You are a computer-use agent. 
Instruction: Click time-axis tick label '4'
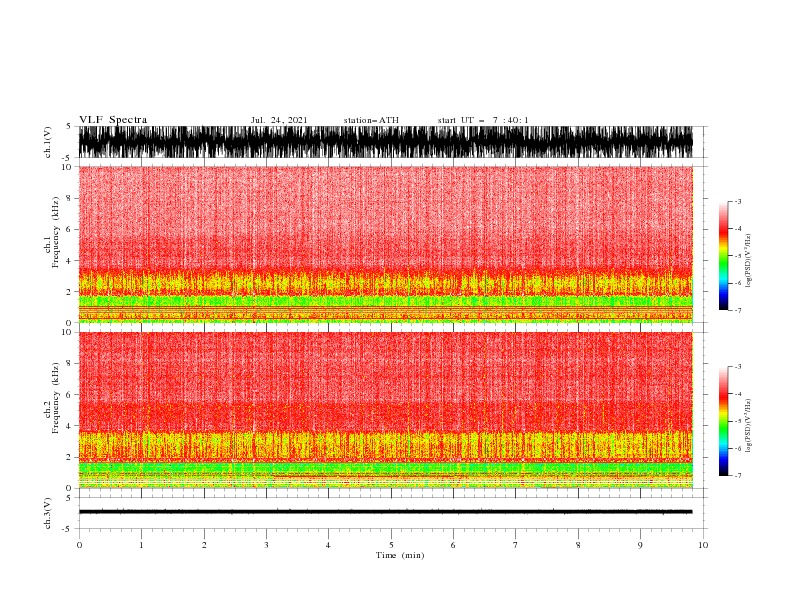pyautogui.click(x=328, y=545)
